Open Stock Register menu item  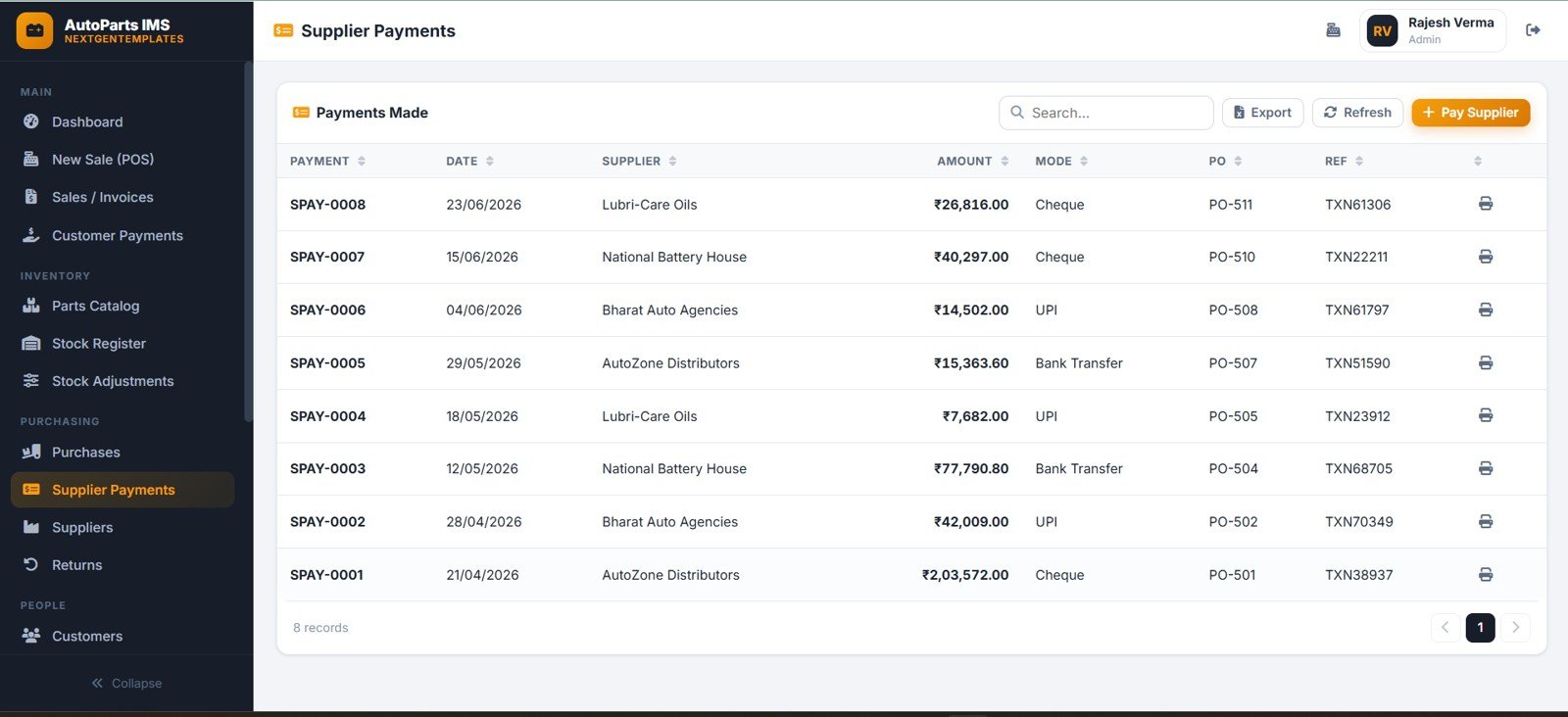[122, 343]
